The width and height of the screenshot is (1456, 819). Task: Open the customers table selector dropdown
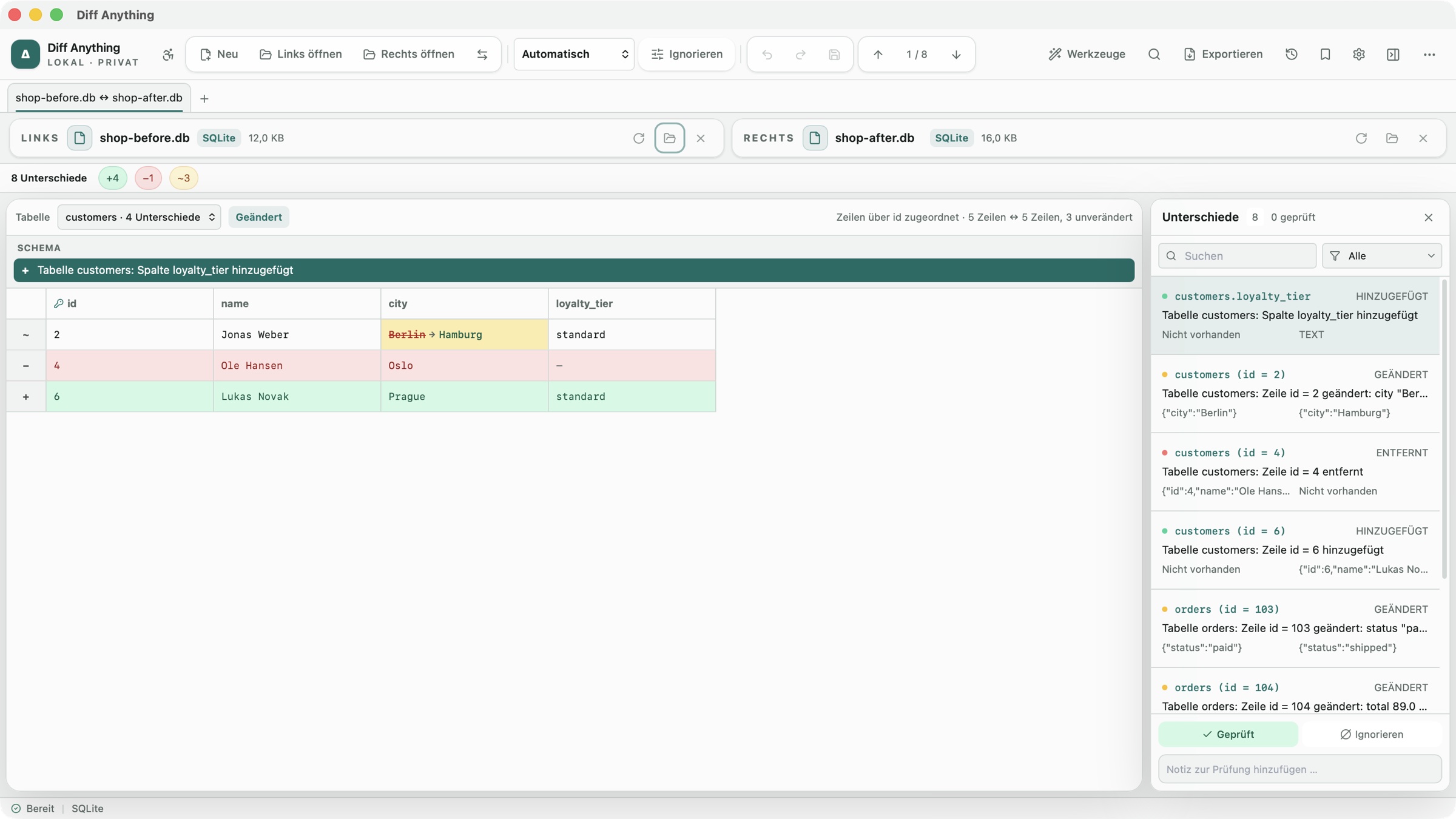140,217
